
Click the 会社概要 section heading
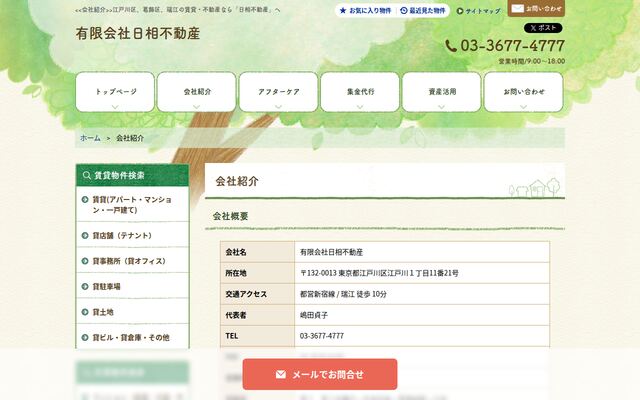point(231,216)
